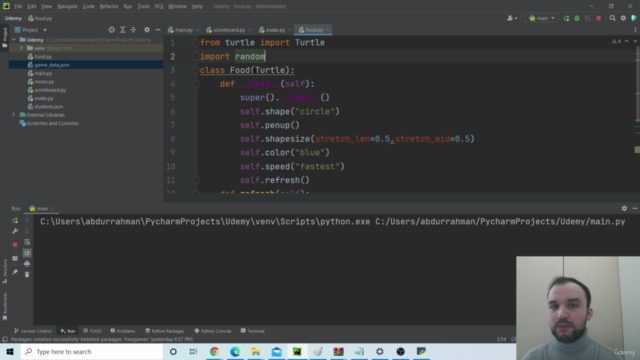Open the Refactor menu
The width and height of the screenshot is (640, 360).
click(x=109, y=6)
